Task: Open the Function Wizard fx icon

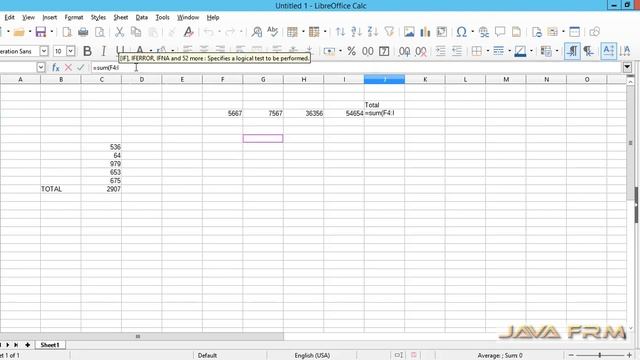Action: click(x=56, y=67)
